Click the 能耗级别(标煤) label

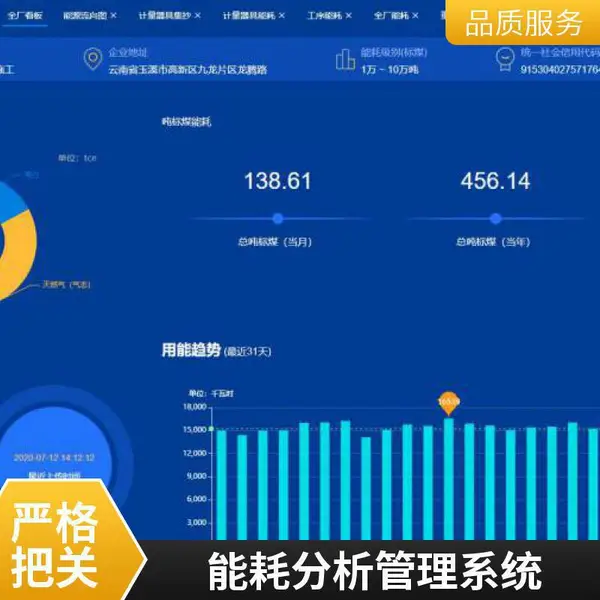pos(394,52)
